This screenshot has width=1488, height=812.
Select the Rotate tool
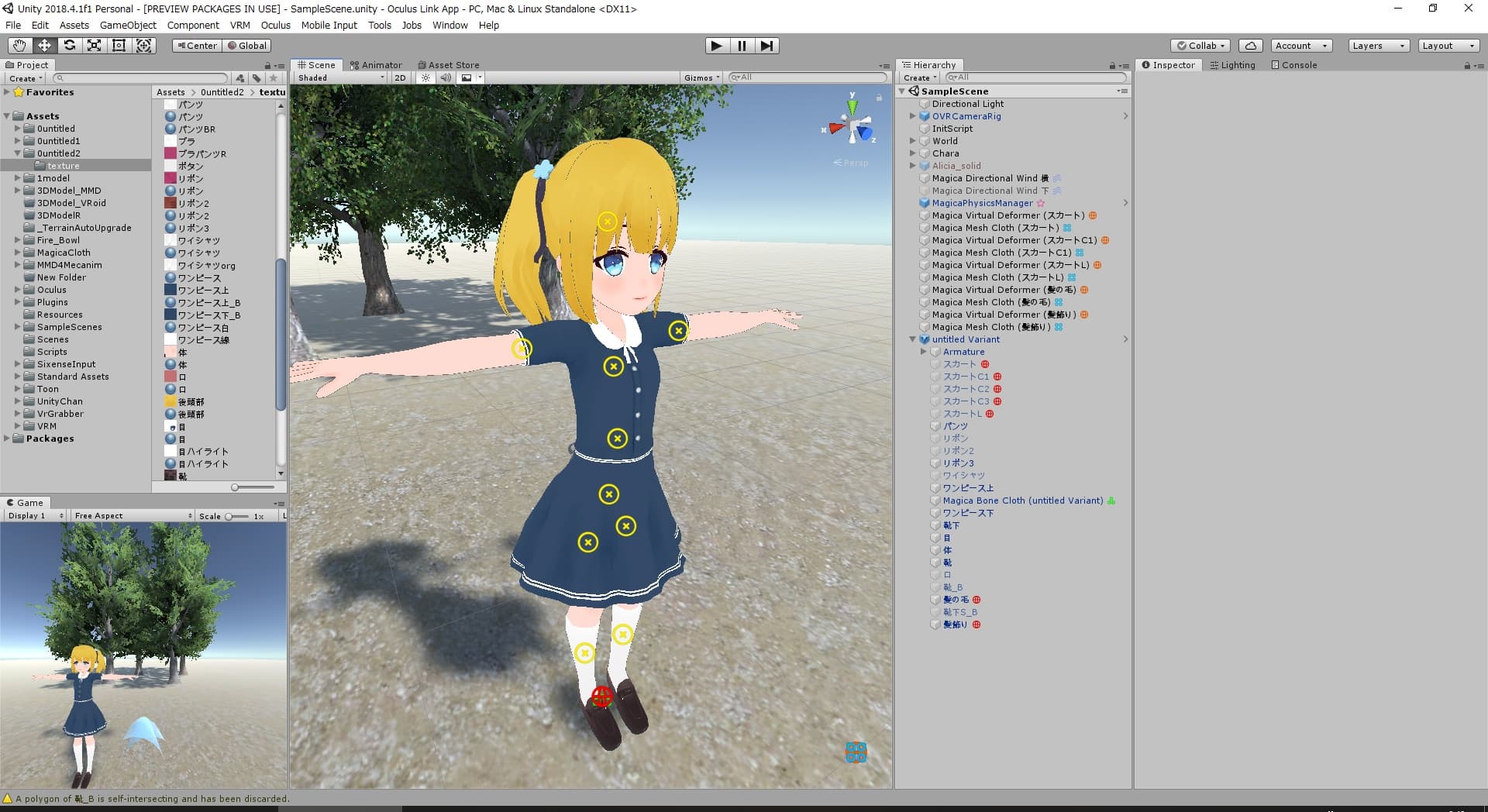(70, 46)
